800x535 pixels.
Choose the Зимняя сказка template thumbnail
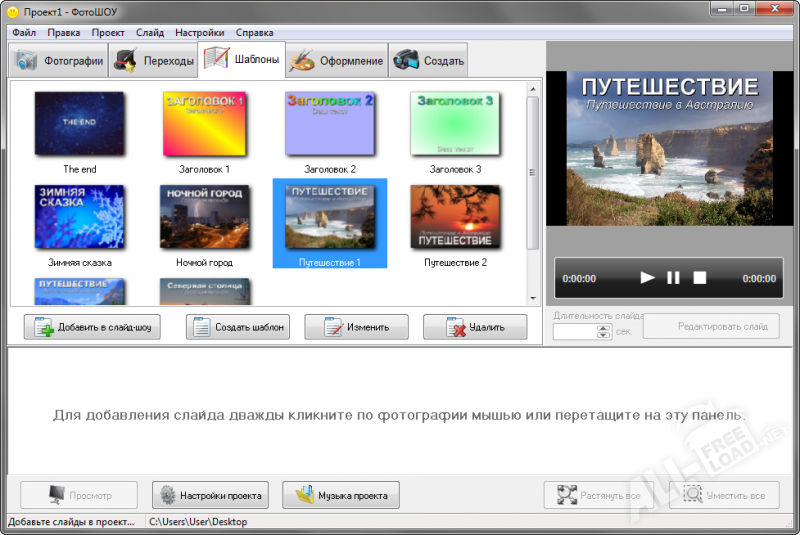click(80, 217)
